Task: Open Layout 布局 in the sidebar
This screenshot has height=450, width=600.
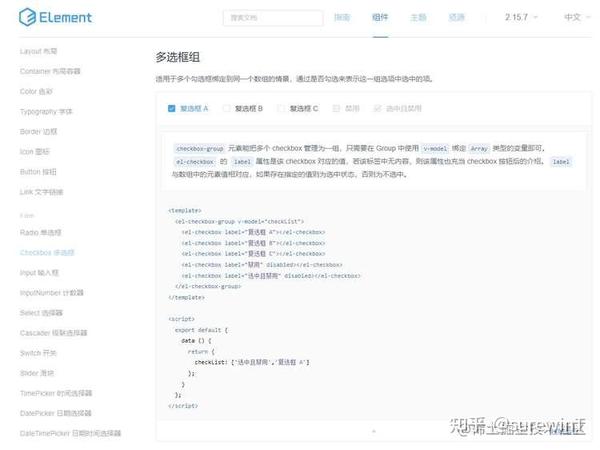Action: (x=38, y=51)
